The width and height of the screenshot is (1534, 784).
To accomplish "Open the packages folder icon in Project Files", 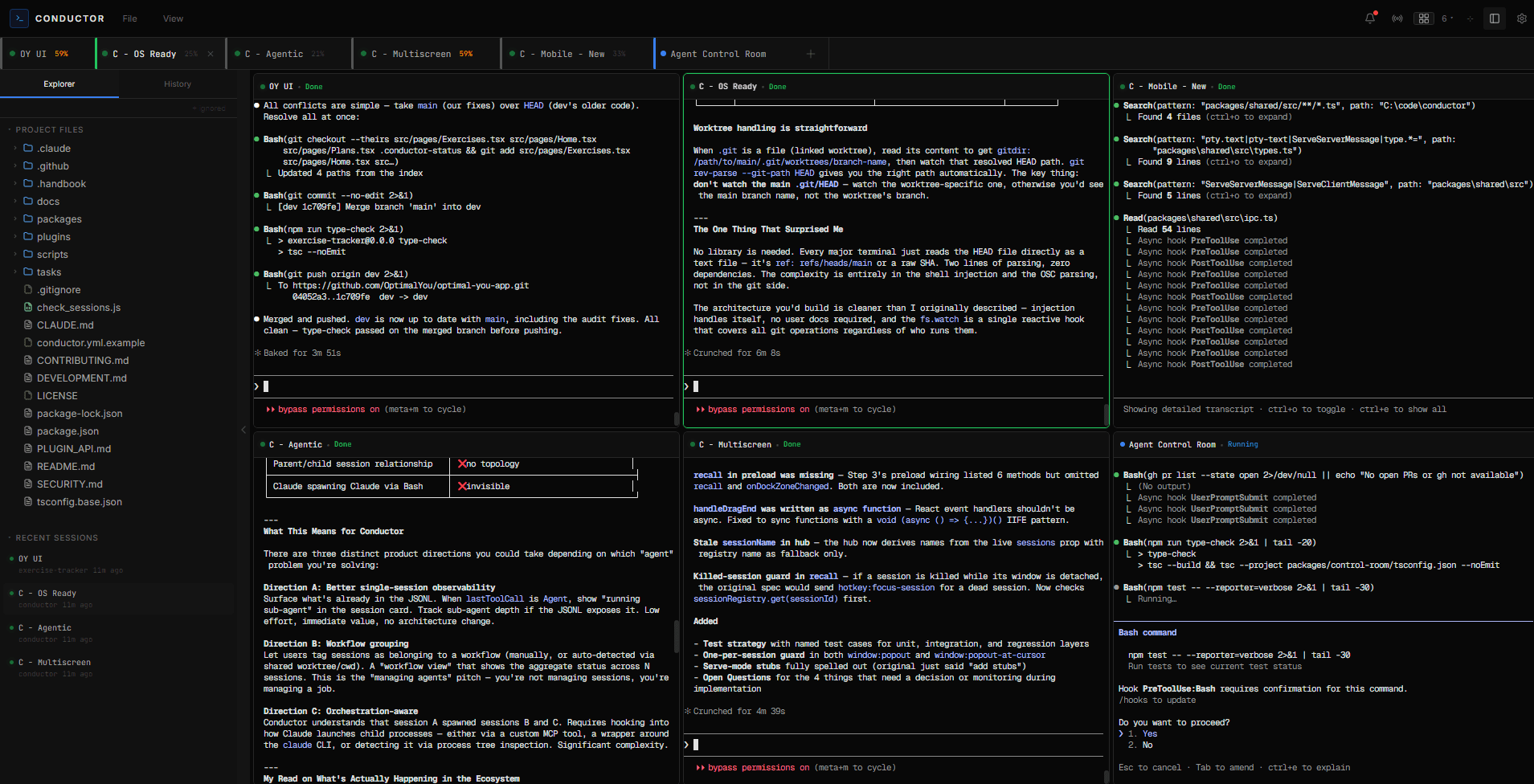I will pos(30,218).
